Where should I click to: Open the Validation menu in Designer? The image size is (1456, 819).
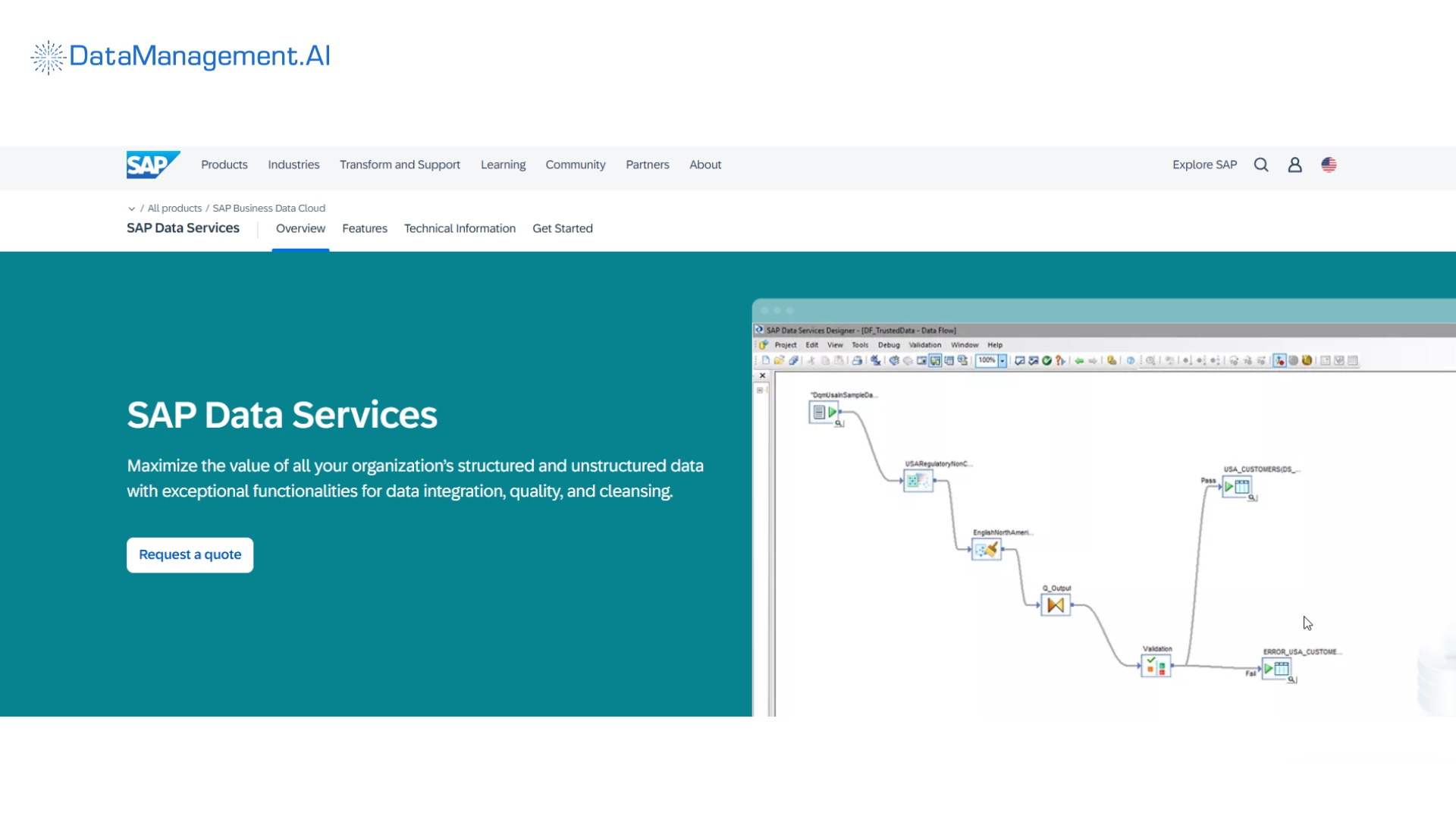[924, 344]
